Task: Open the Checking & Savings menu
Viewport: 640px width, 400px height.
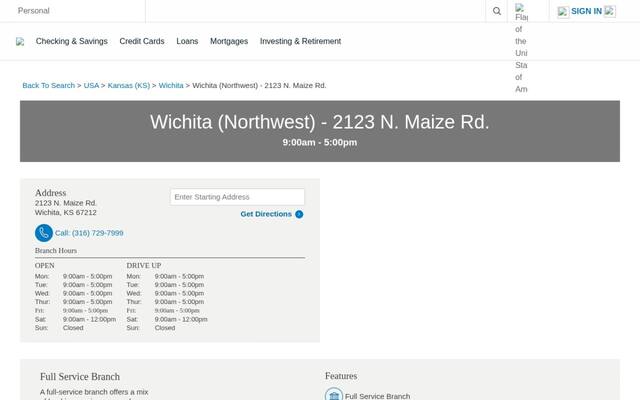Action: 71,41
